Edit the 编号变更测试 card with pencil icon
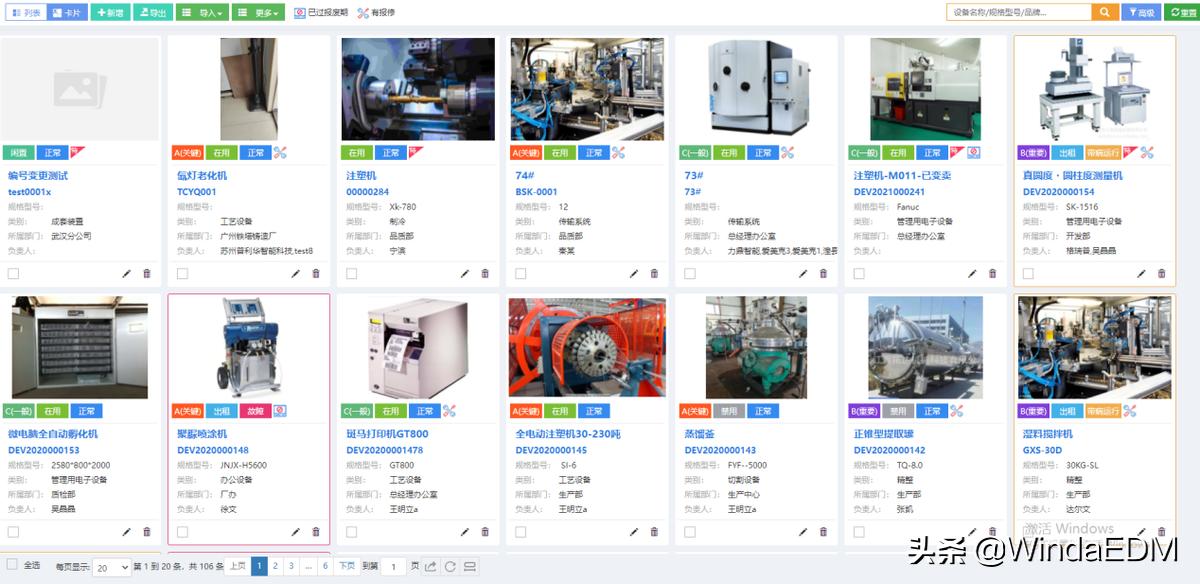Image resolution: width=1200 pixels, height=584 pixels. 127,273
